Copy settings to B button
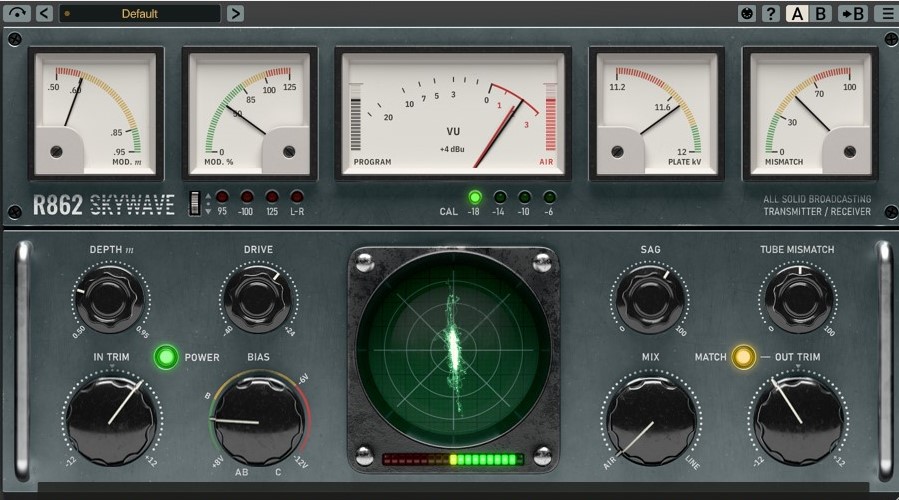 pos(852,13)
